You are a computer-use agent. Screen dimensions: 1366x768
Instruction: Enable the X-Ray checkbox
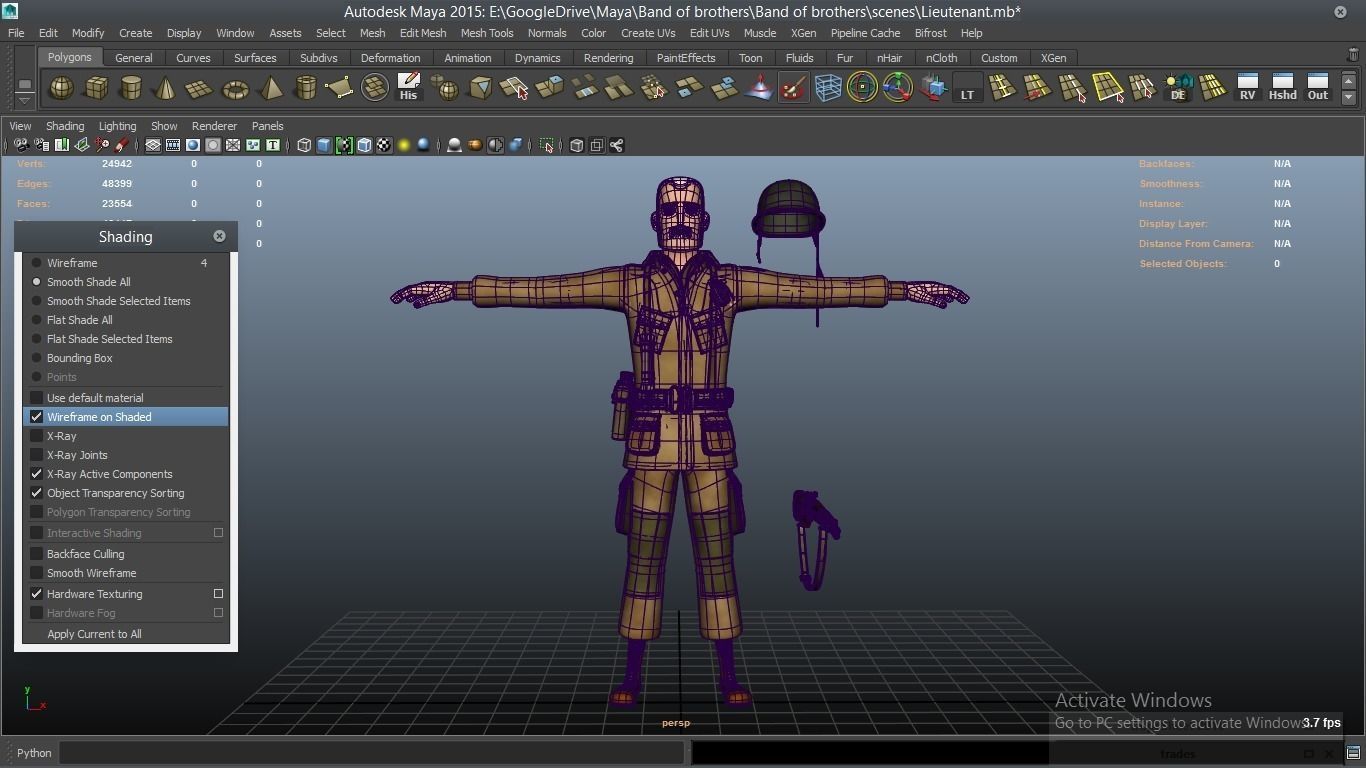[37, 436]
